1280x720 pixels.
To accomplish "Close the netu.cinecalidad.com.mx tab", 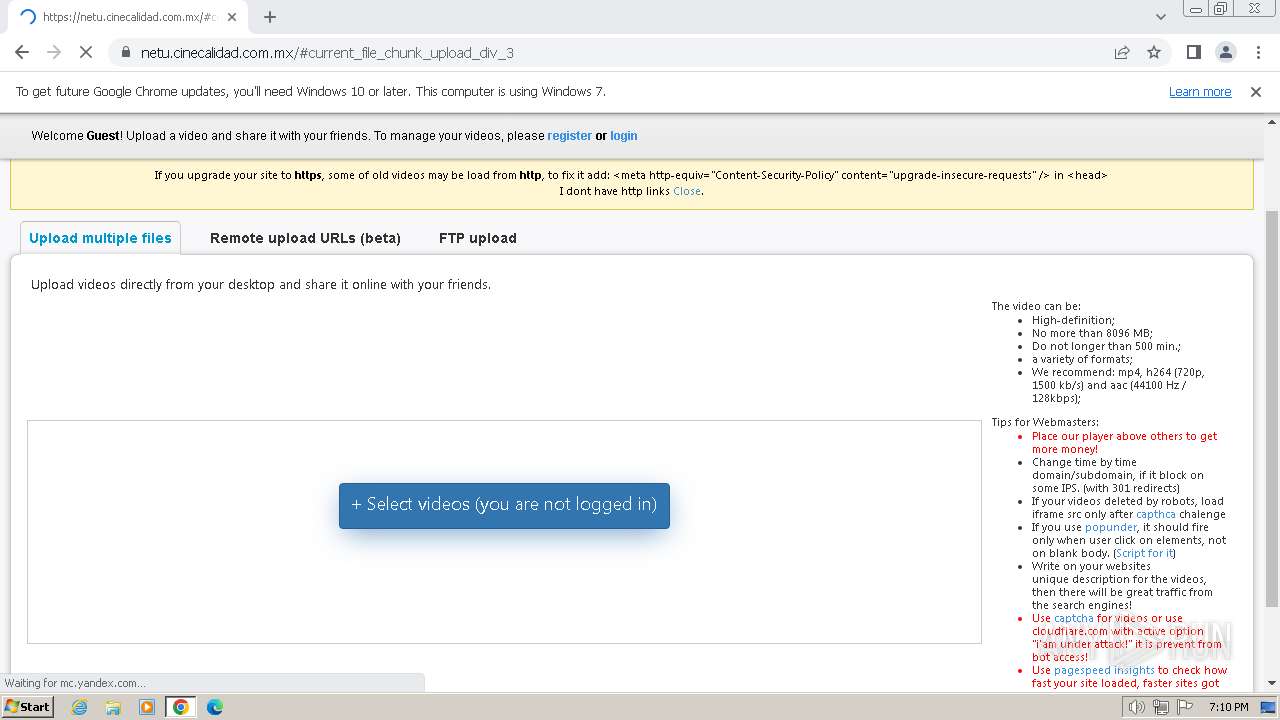I will click(232, 17).
